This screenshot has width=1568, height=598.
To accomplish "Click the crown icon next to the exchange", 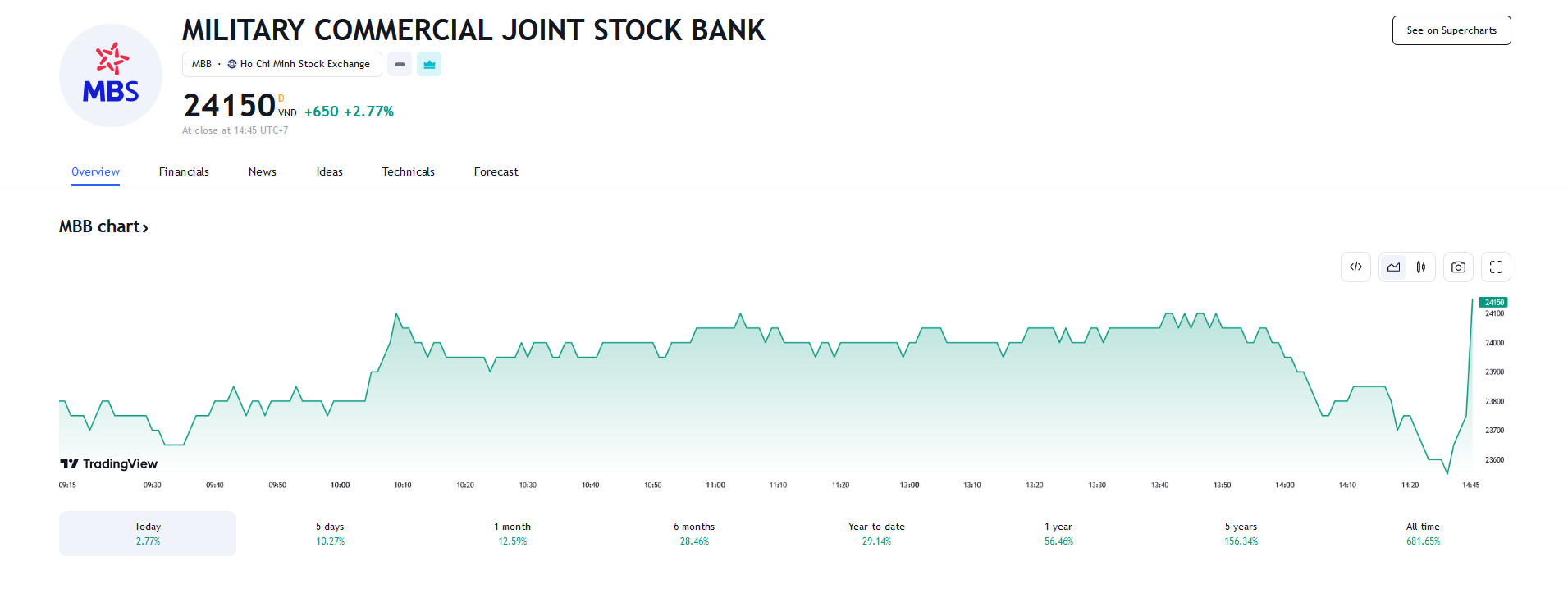I will [429, 64].
